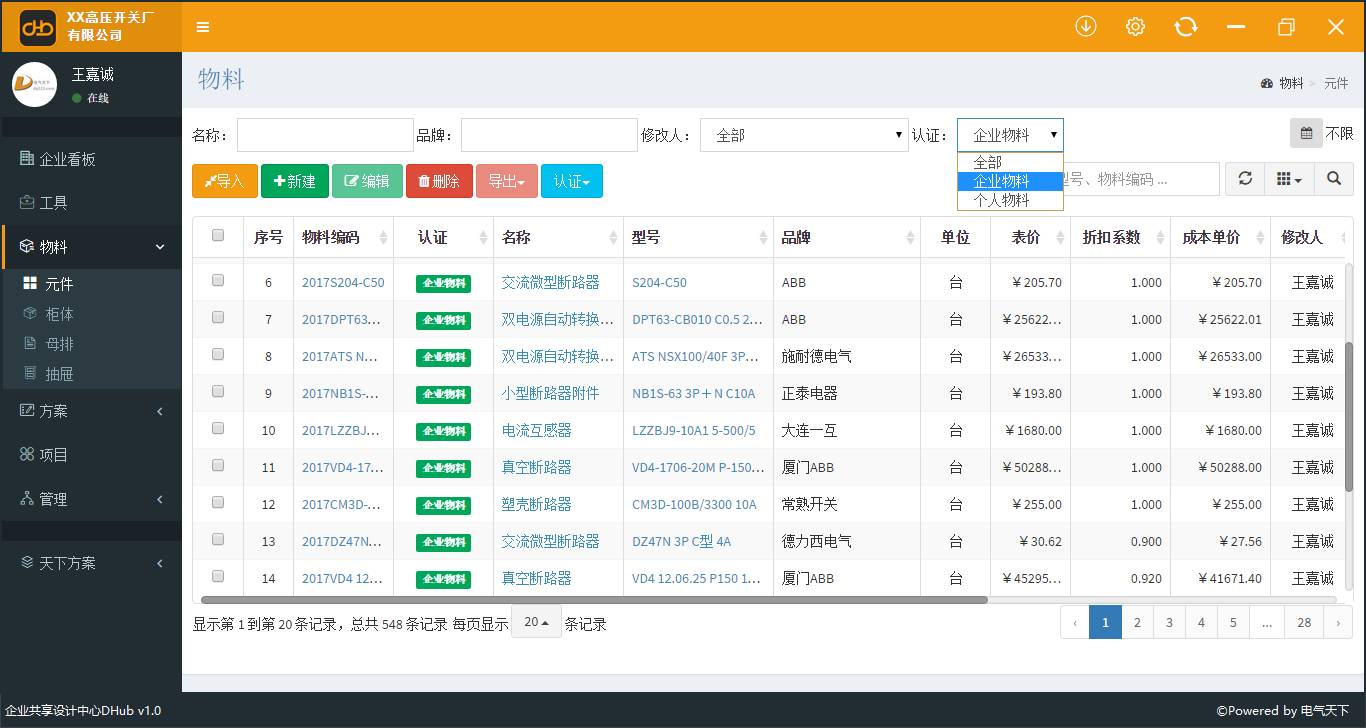The height and width of the screenshot is (728, 1366).
Task: Click the search magnifier icon
Action: tap(1334, 179)
